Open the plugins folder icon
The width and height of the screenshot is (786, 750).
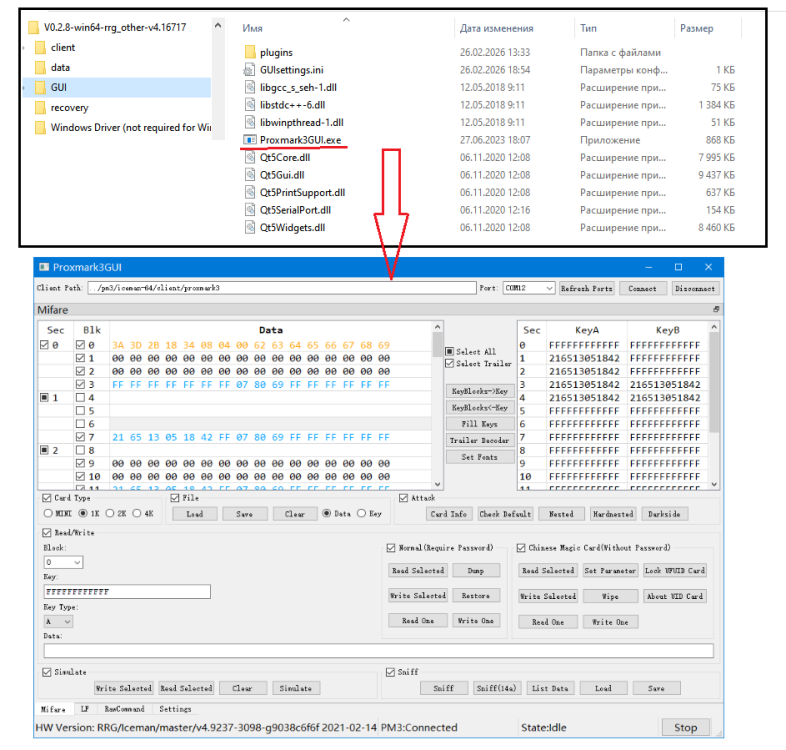[251, 52]
